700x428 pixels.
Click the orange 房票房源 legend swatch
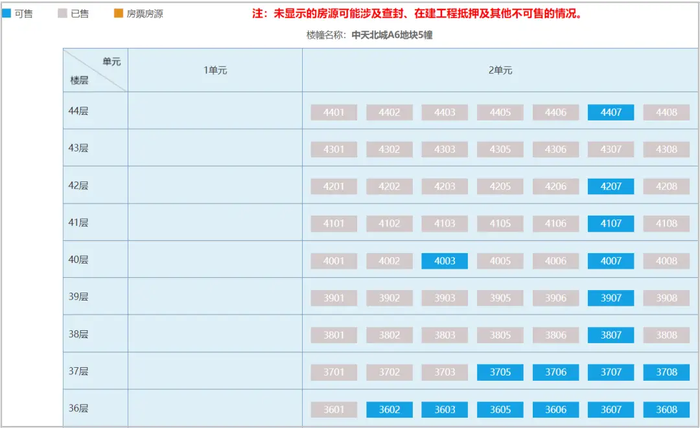click(x=118, y=13)
